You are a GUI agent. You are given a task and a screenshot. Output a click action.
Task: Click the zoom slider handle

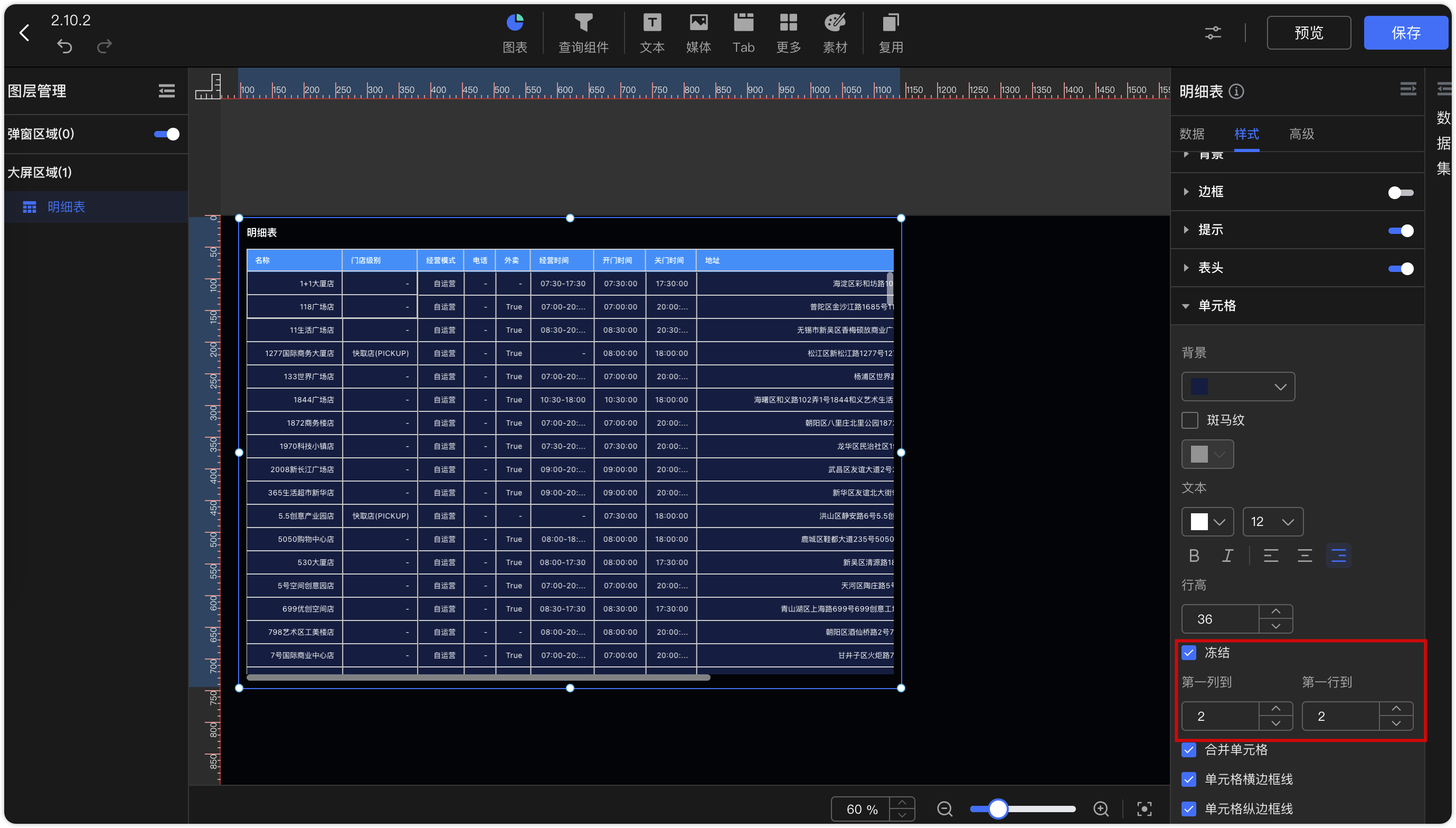point(998,808)
